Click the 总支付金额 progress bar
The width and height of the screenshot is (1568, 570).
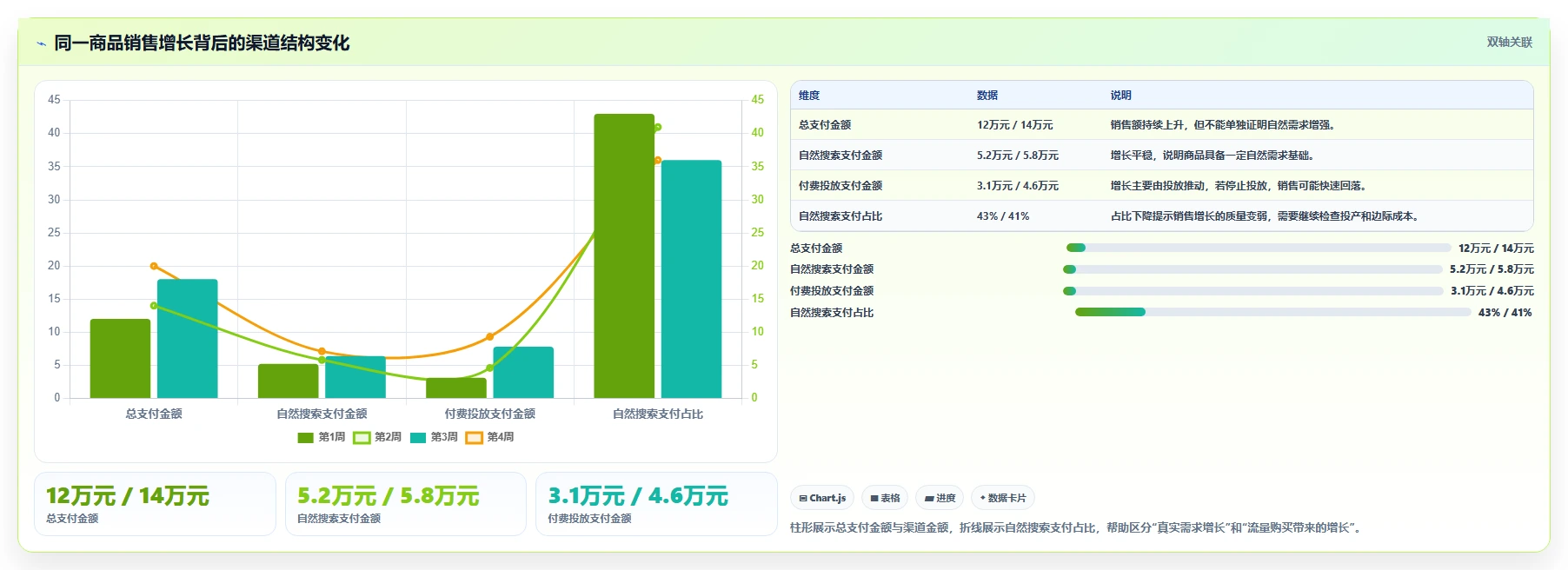tap(1259, 248)
